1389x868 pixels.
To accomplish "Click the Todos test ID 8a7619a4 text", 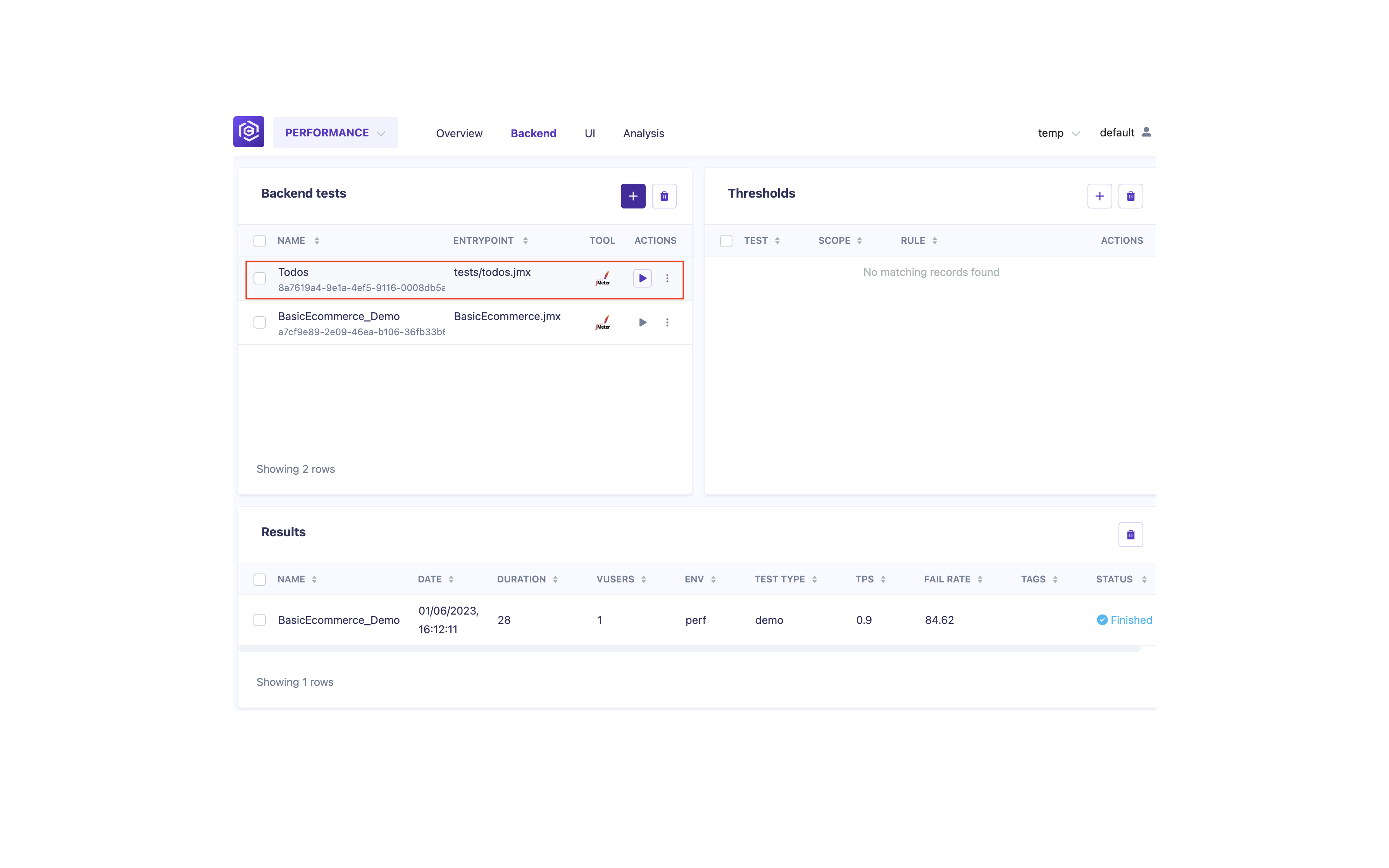I will tap(361, 288).
